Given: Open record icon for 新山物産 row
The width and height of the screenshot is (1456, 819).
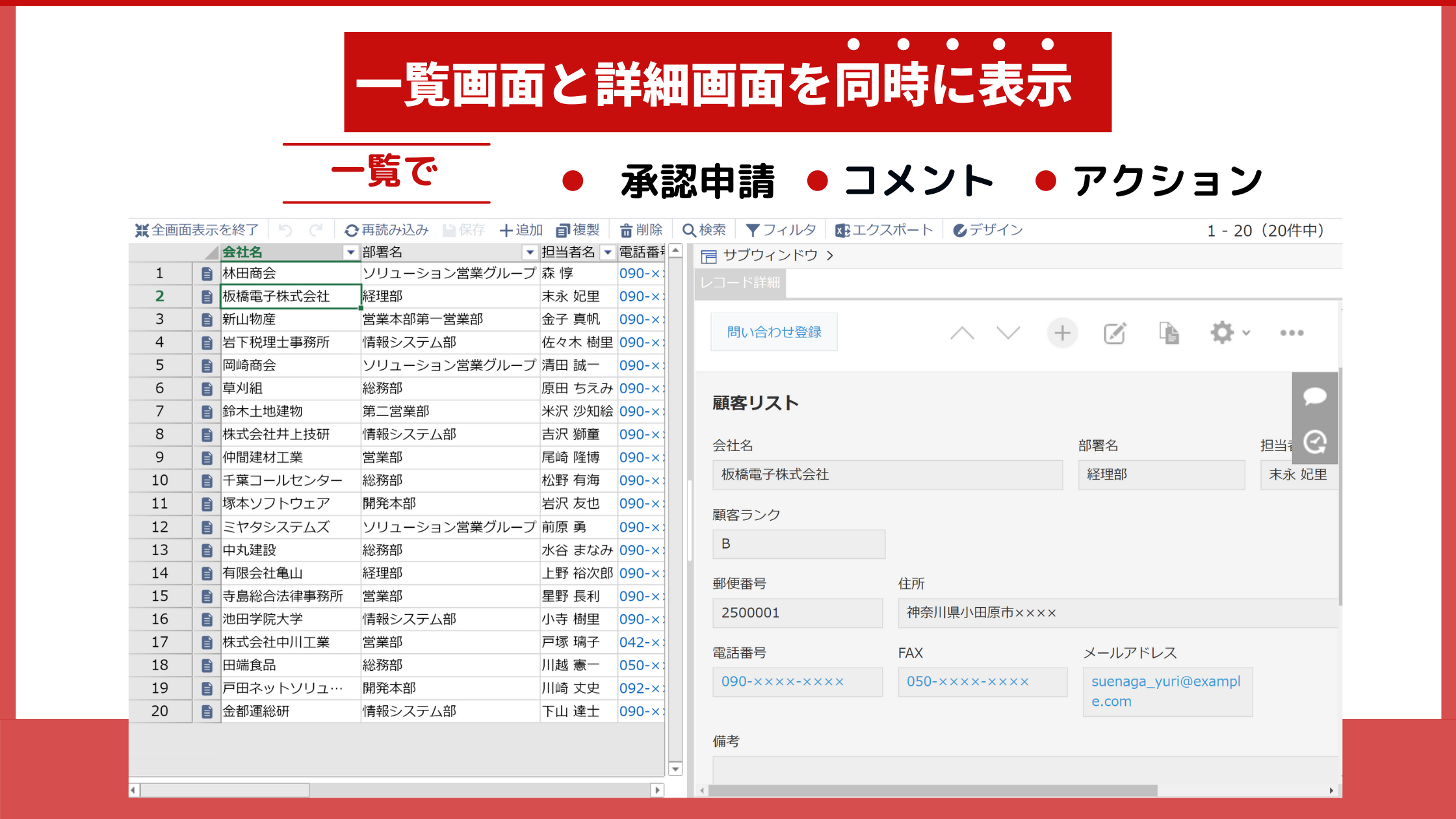Looking at the screenshot, I should click(207, 320).
